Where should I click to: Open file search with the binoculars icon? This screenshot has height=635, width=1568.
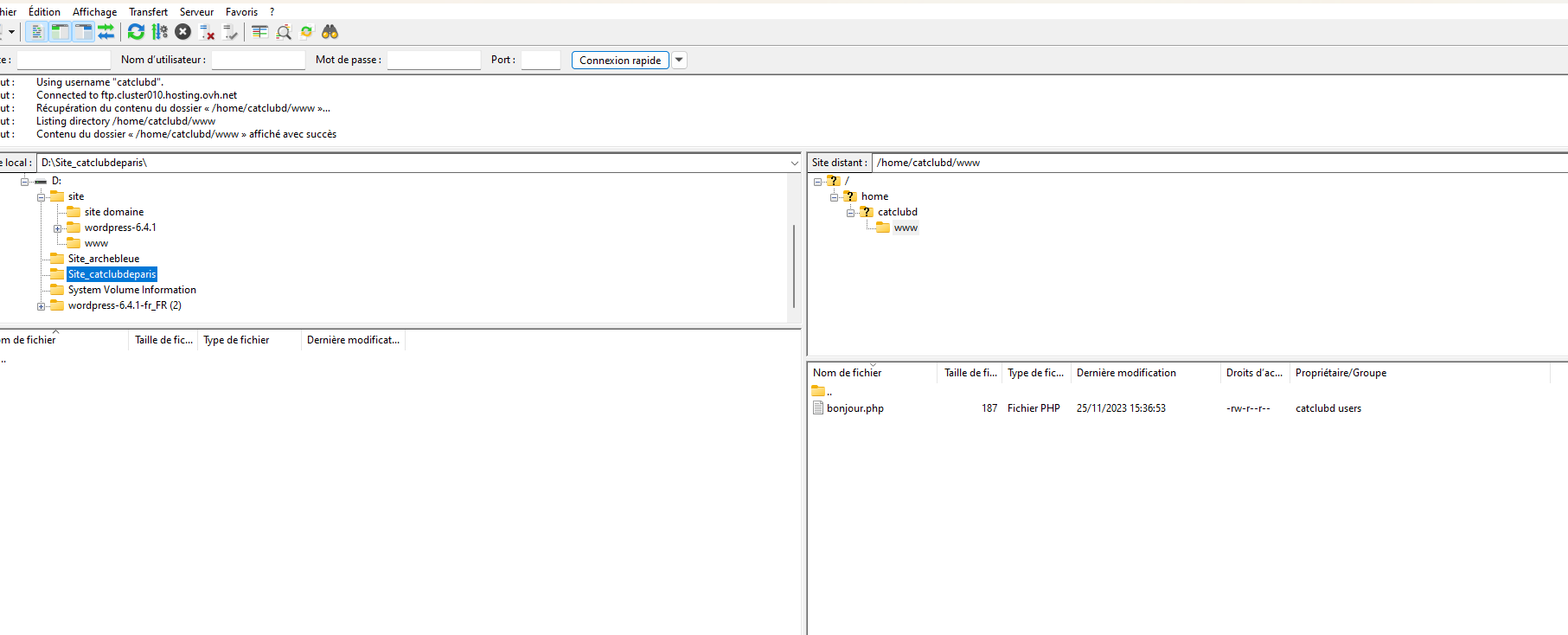click(330, 32)
